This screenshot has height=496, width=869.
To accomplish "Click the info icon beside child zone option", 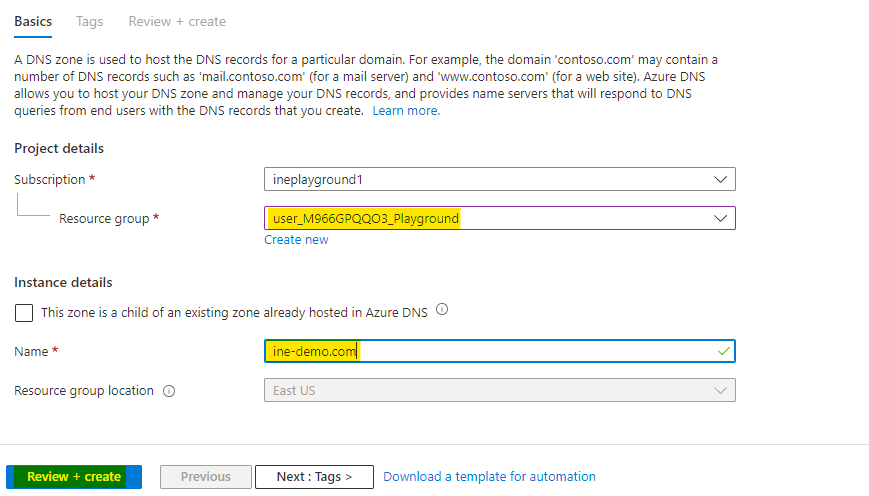I will 442,310.
